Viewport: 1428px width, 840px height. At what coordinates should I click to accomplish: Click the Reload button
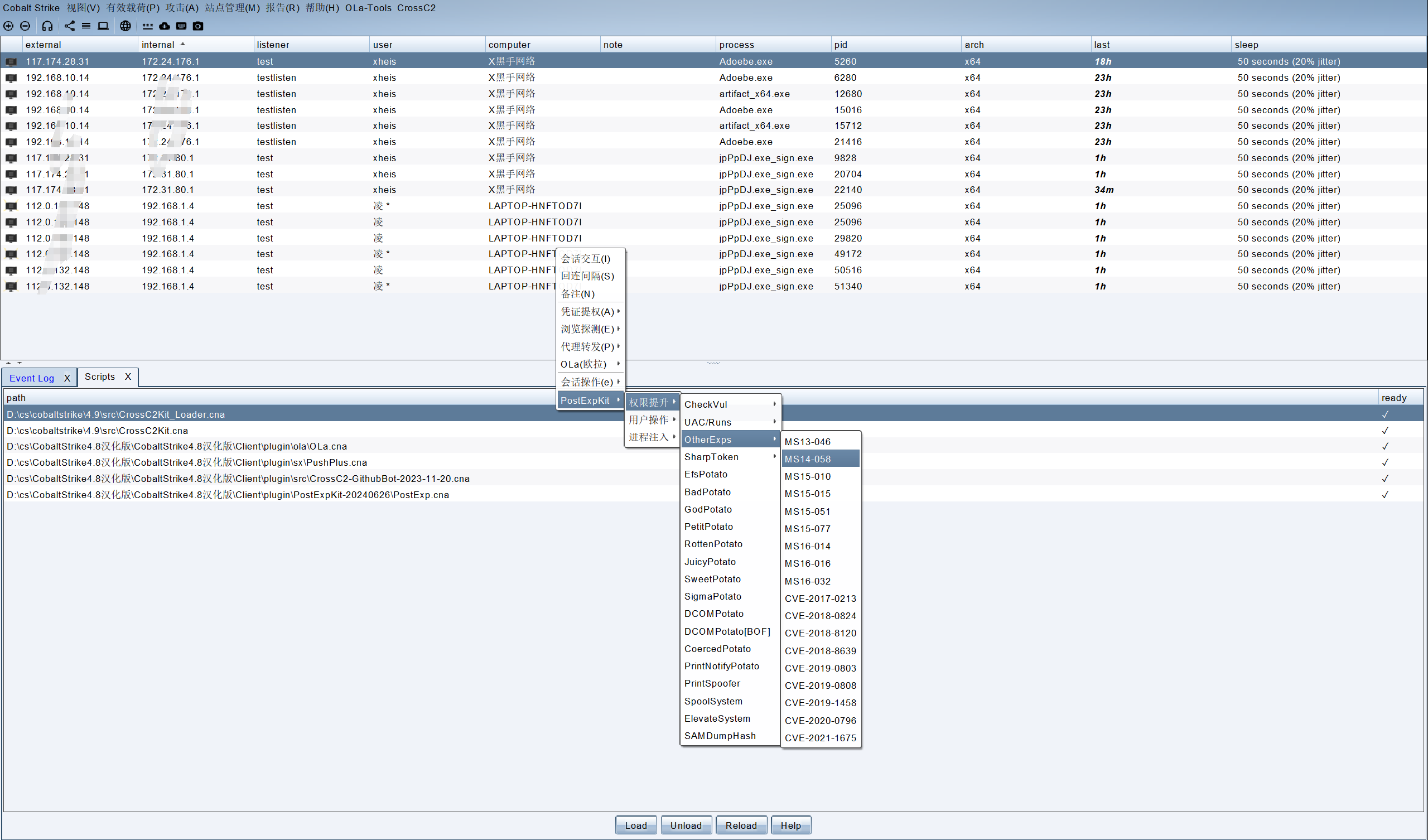click(x=741, y=826)
